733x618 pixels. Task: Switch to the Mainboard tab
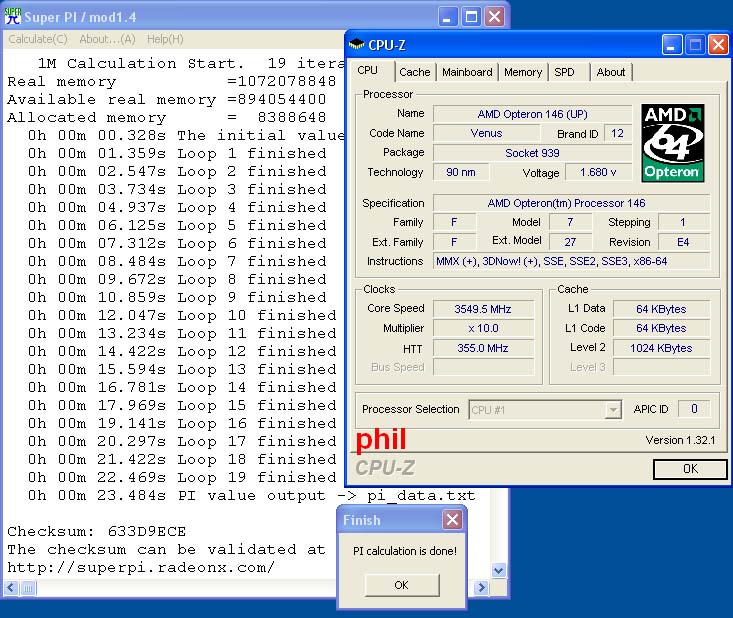click(467, 72)
